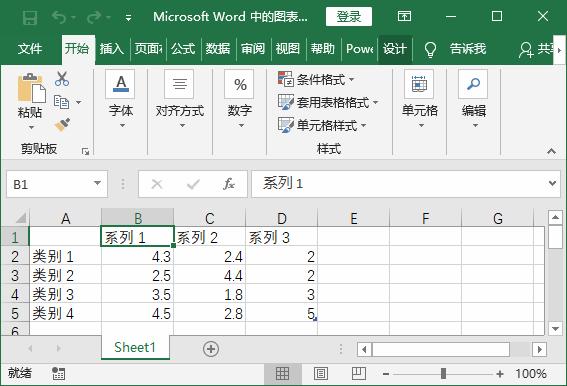The height and width of the screenshot is (386, 567).
Task: Click the Cancel X formula bar button
Action: click(157, 184)
